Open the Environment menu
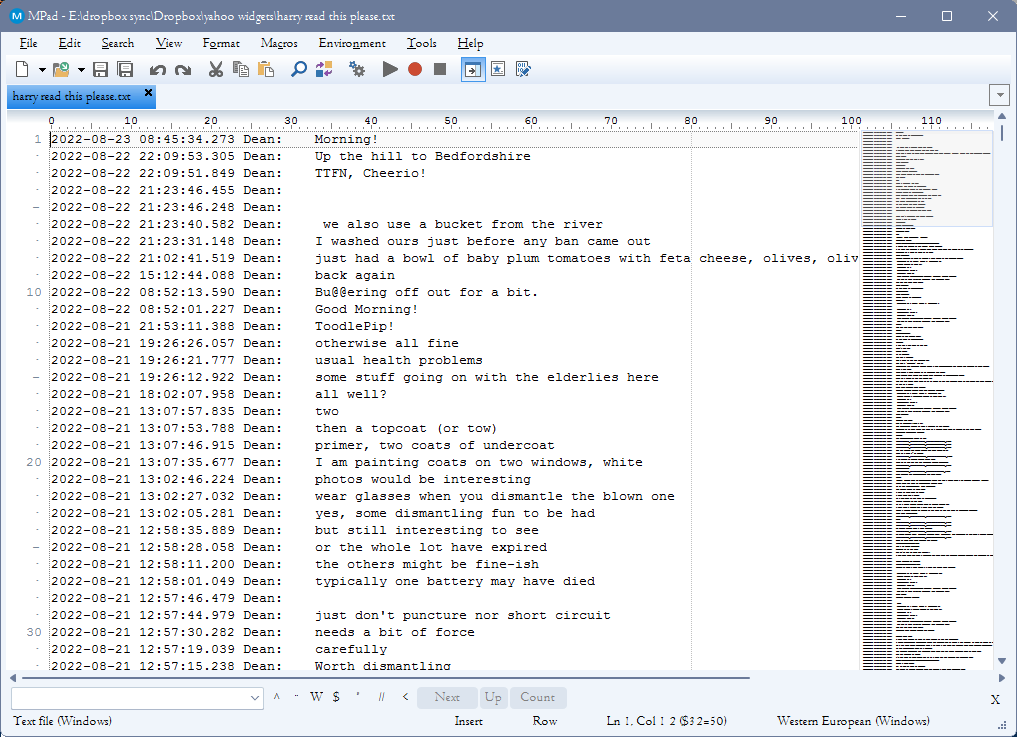The image size is (1017, 737). coord(351,43)
